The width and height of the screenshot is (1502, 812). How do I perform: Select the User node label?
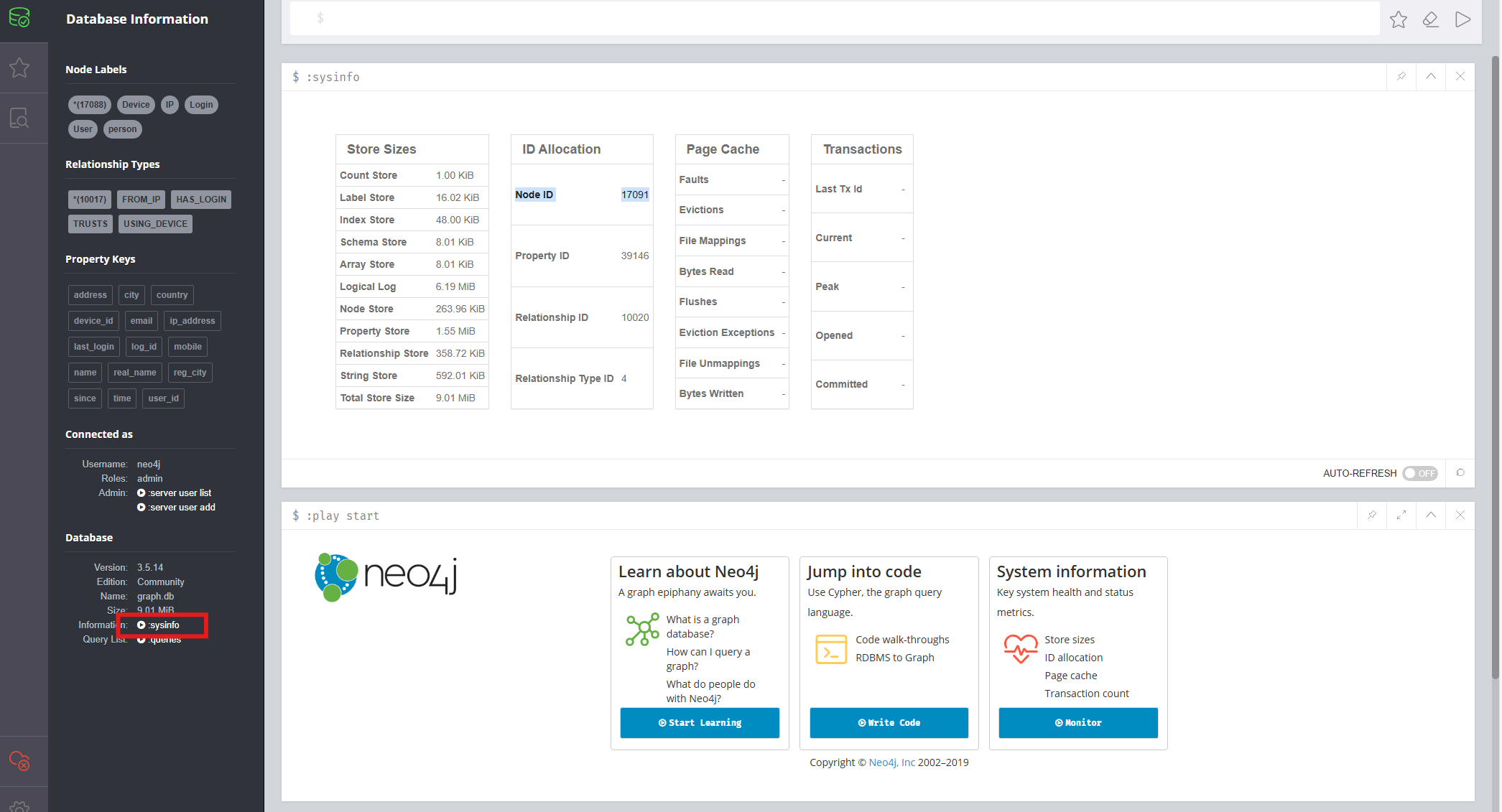(x=83, y=129)
